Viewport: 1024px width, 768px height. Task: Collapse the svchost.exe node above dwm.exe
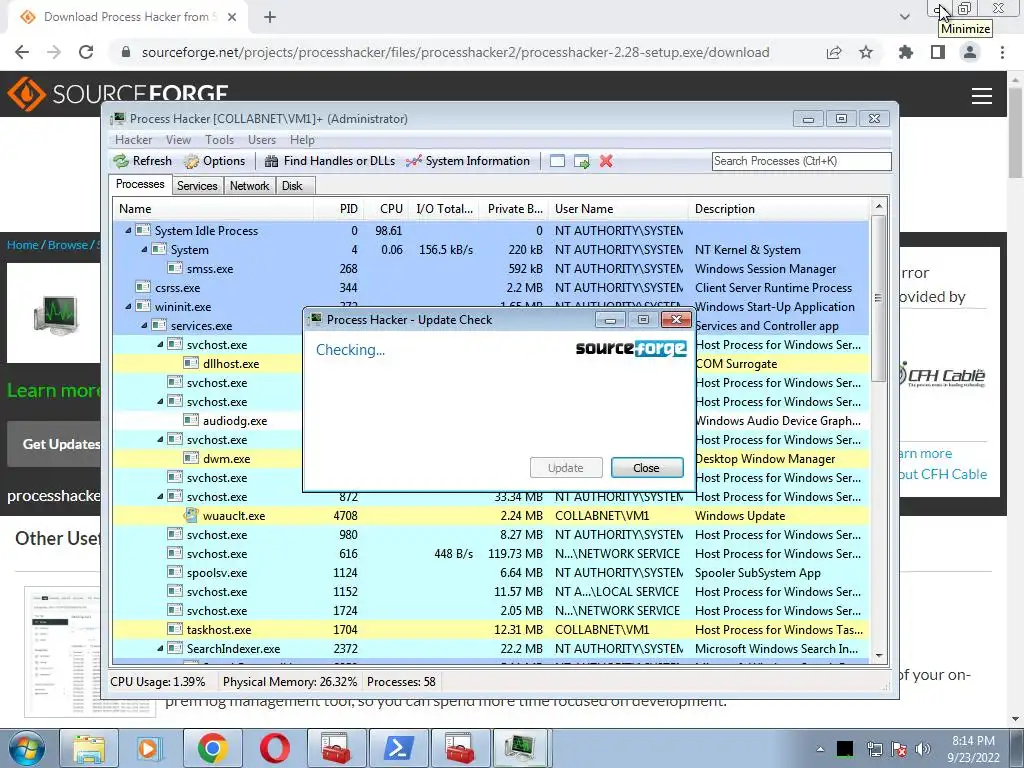pos(160,440)
